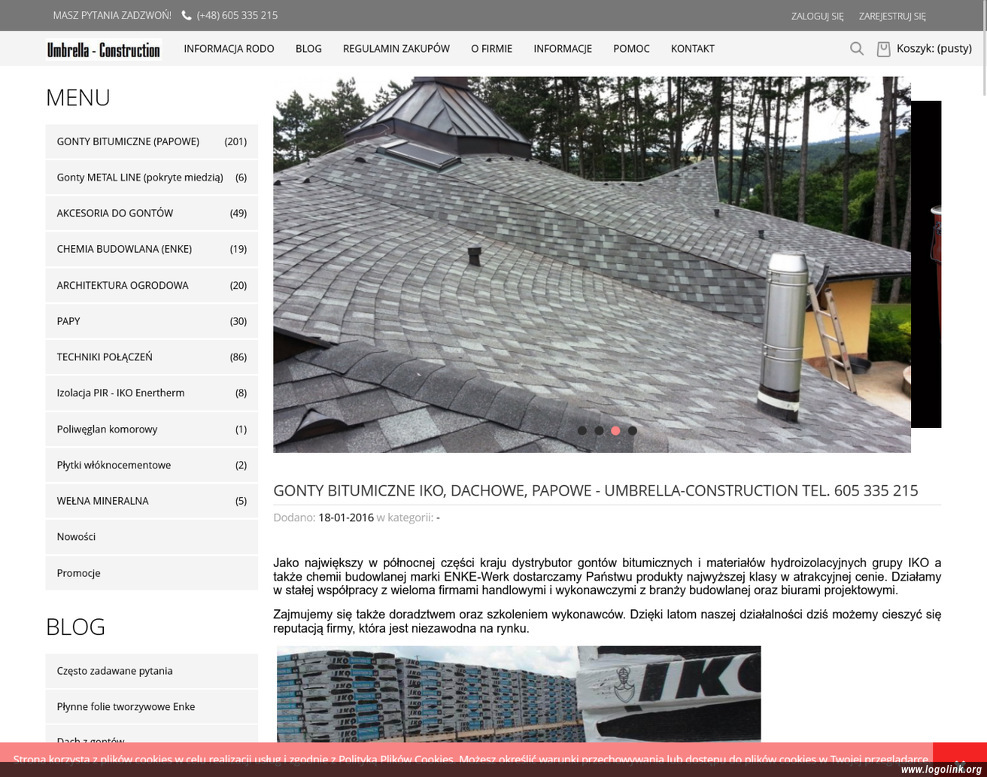Click the Zarejestruj się link
Viewport: 987px width, 777px height.
pos(892,16)
